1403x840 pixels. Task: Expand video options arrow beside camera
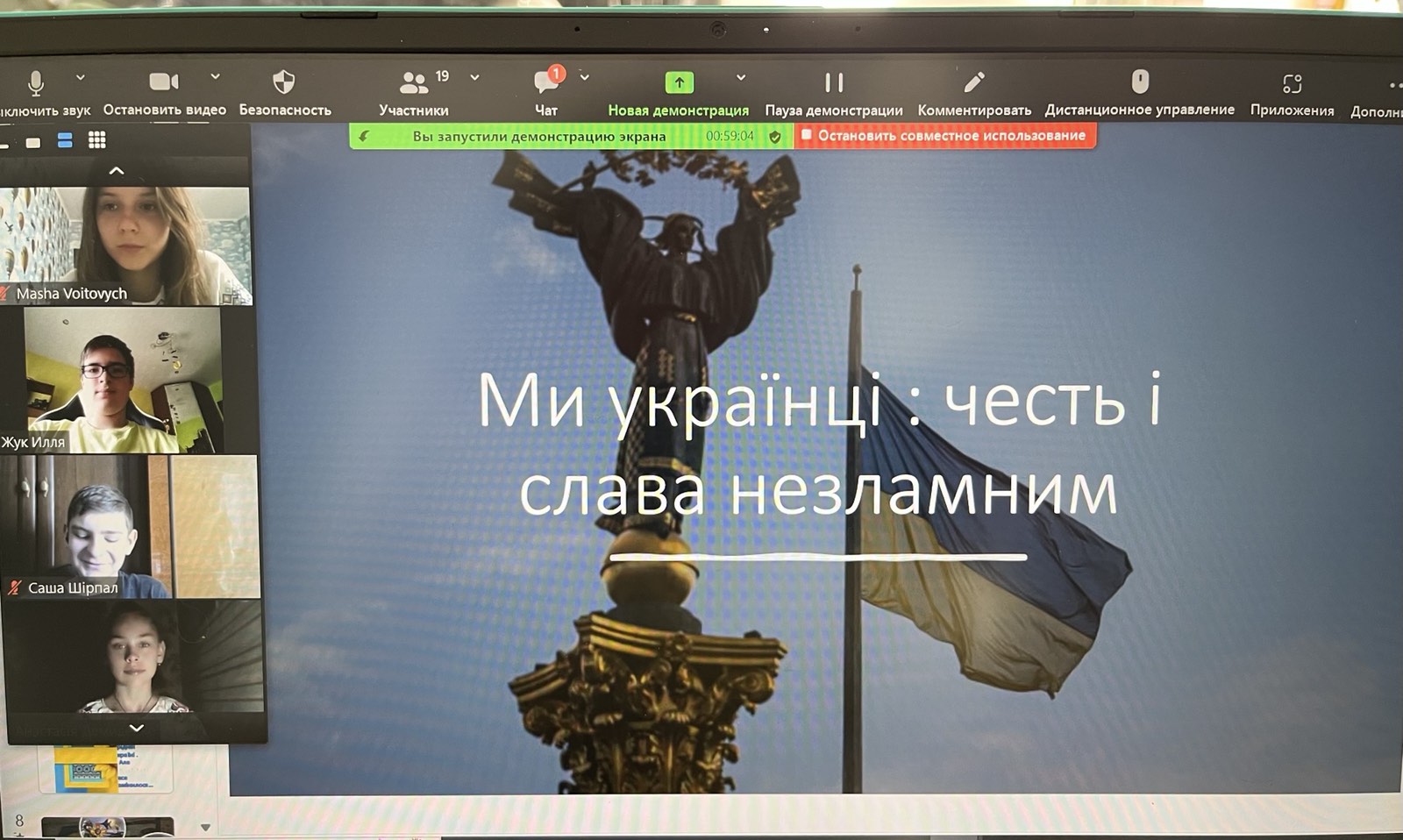coord(215,77)
